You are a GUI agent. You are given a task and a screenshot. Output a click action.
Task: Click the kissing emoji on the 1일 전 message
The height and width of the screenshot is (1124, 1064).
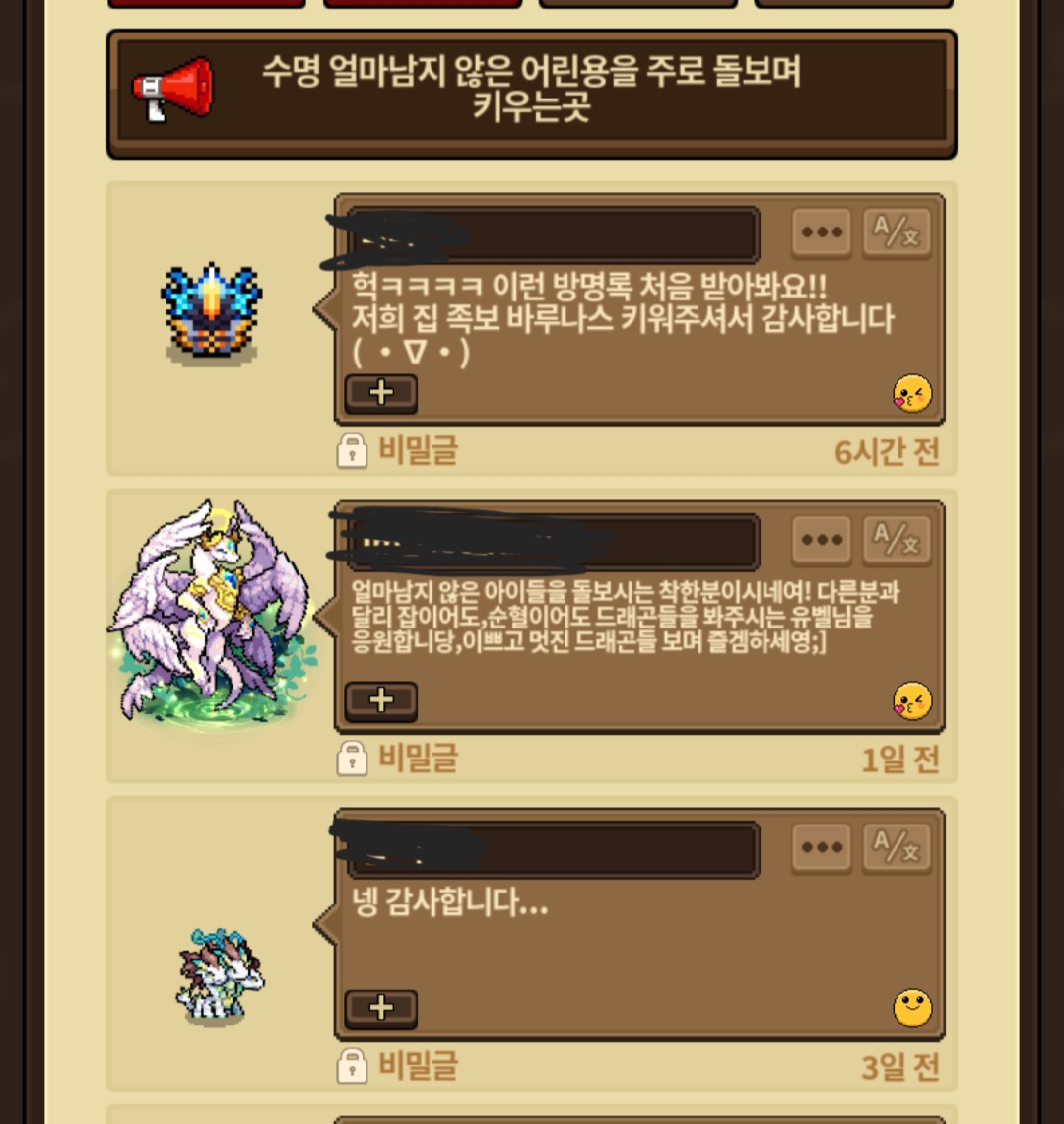(912, 701)
